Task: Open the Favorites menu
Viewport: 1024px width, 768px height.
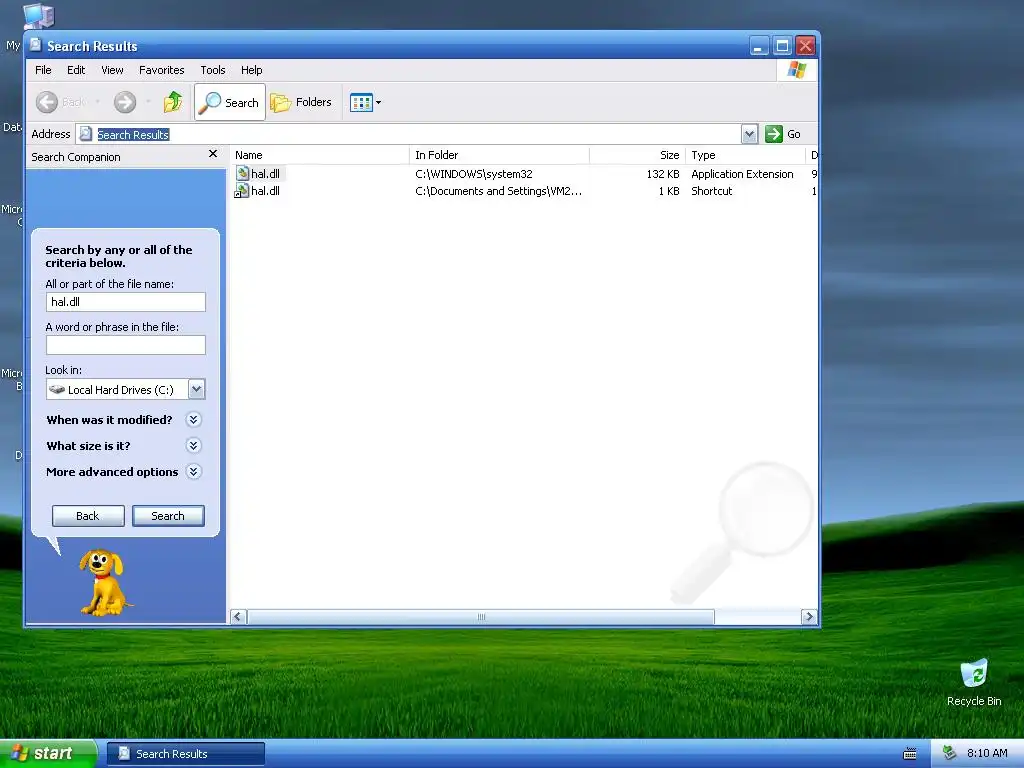Action: [x=161, y=70]
